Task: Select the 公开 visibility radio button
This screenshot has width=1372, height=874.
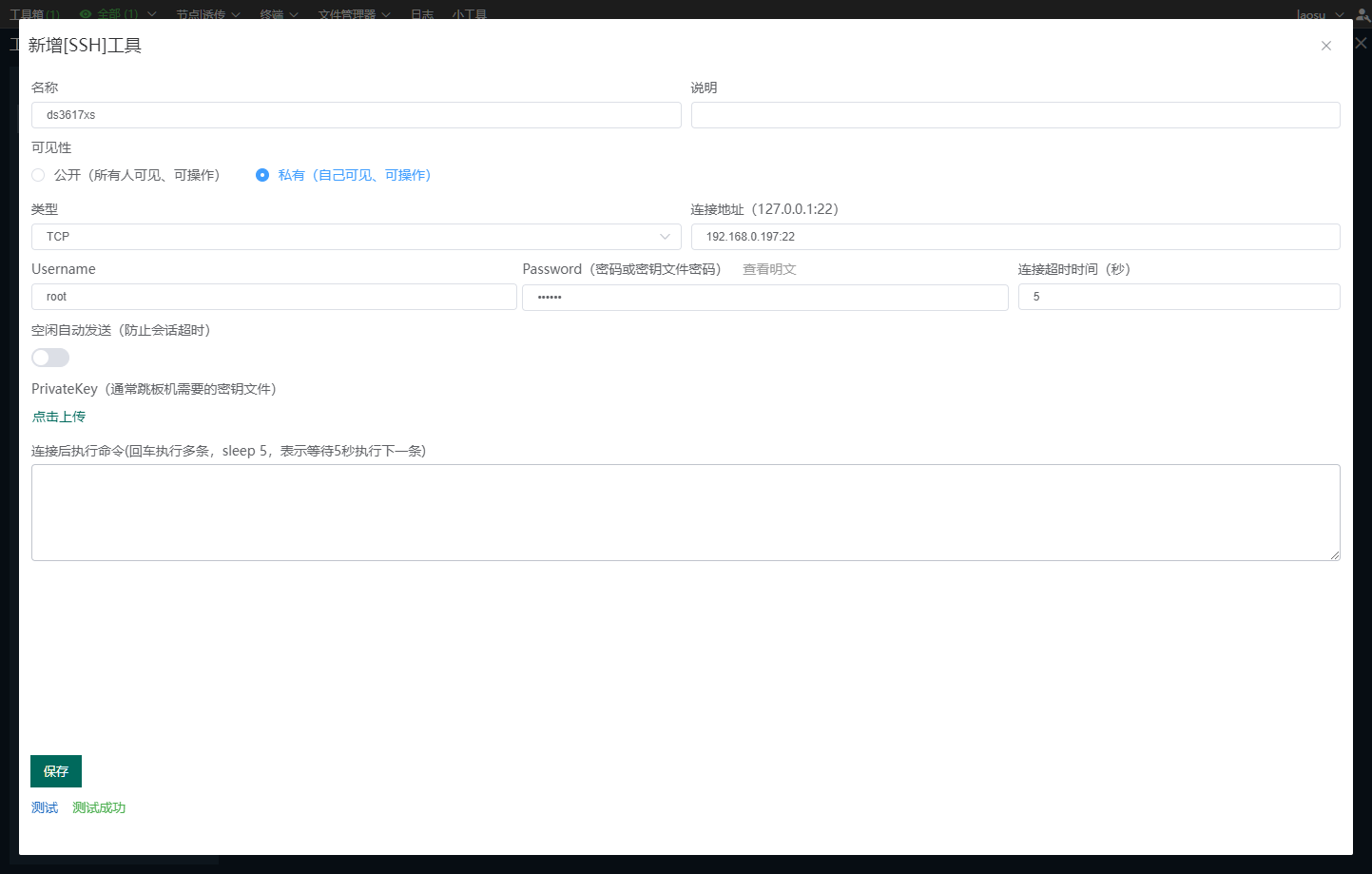Action: (37, 175)
